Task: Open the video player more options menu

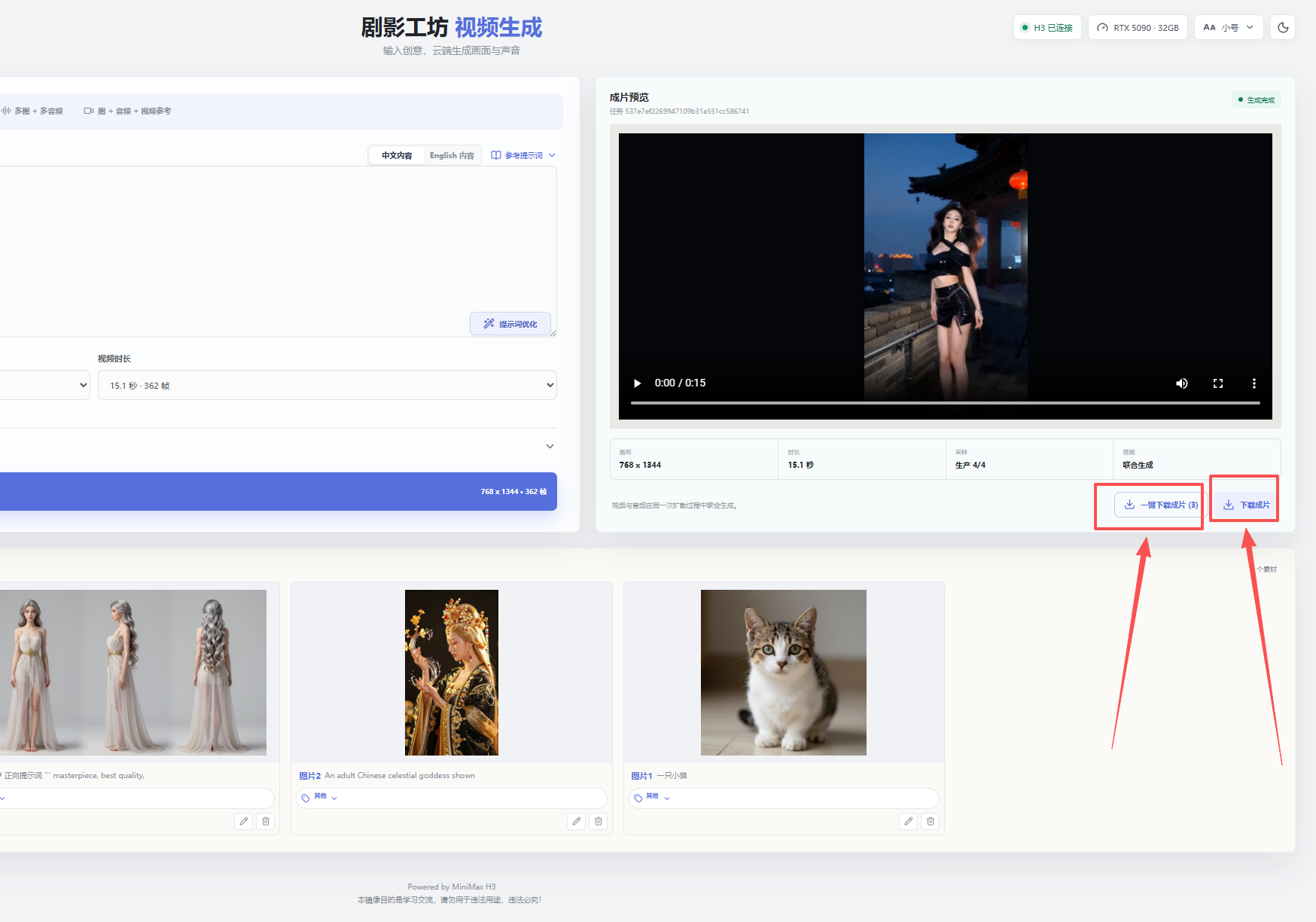Action: (x=1254, y=383)
